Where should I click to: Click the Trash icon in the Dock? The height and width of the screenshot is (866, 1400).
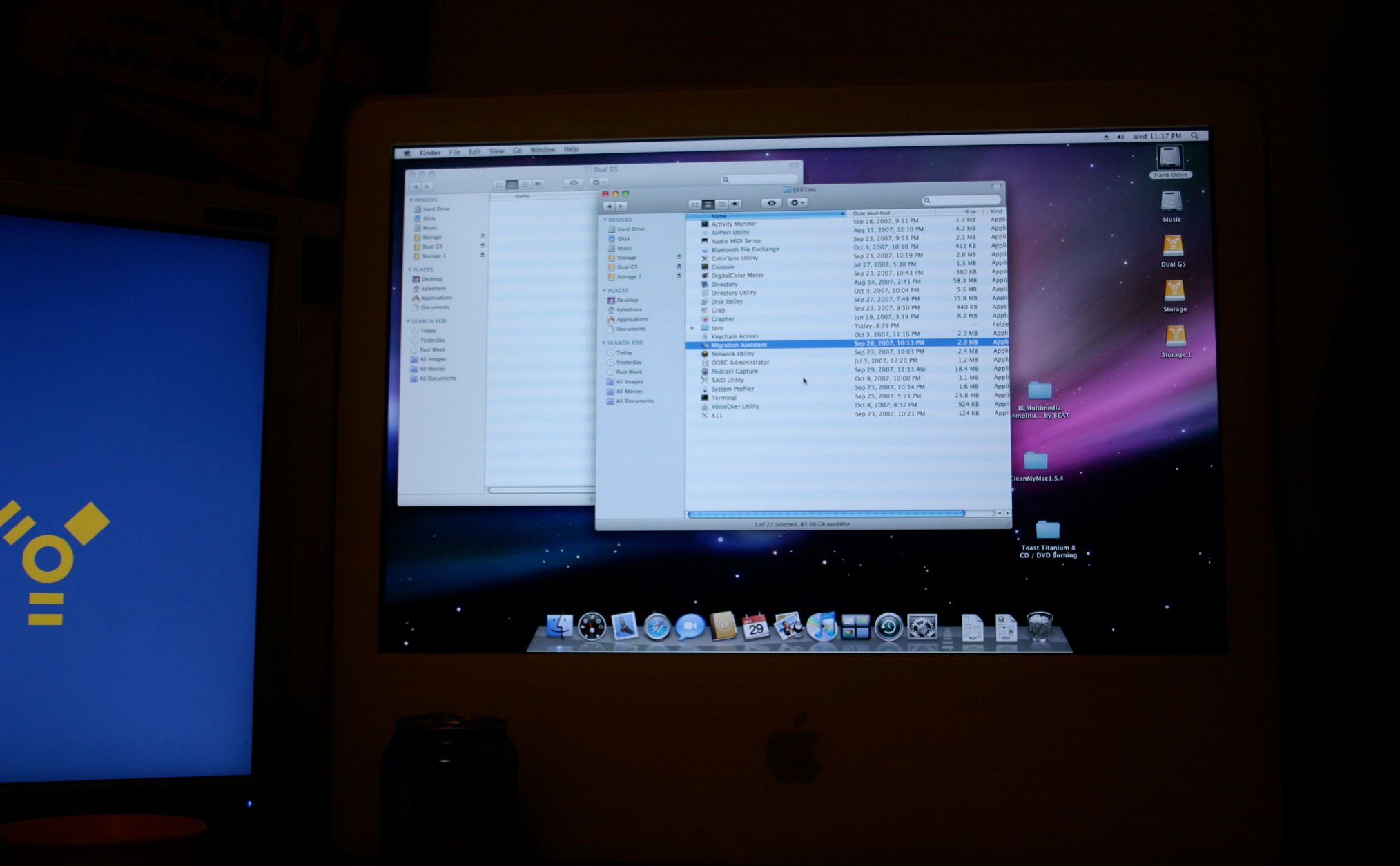pyautogui.click(x=1040, y=627)
